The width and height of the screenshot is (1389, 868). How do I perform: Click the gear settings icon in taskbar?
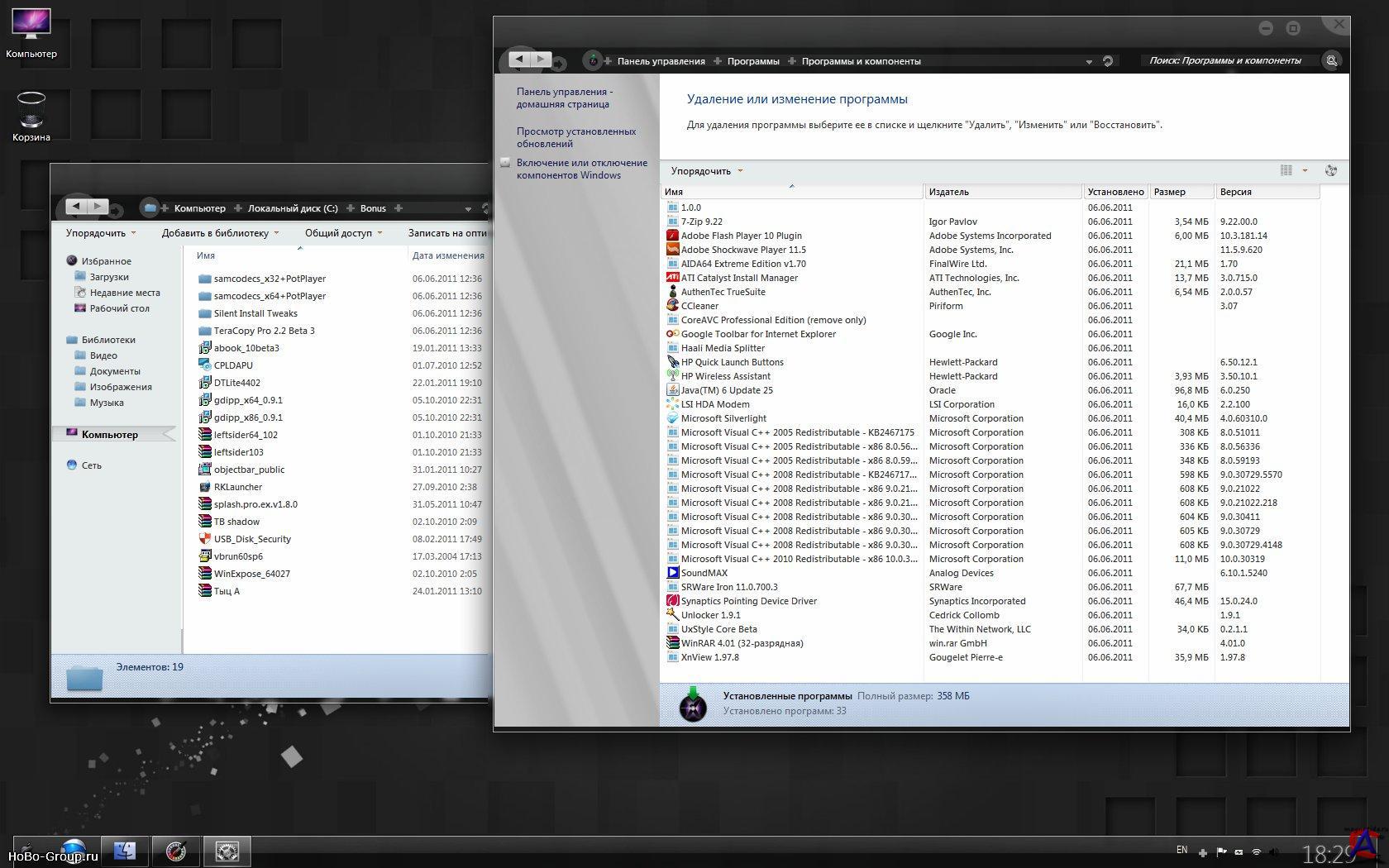point(227,851)
